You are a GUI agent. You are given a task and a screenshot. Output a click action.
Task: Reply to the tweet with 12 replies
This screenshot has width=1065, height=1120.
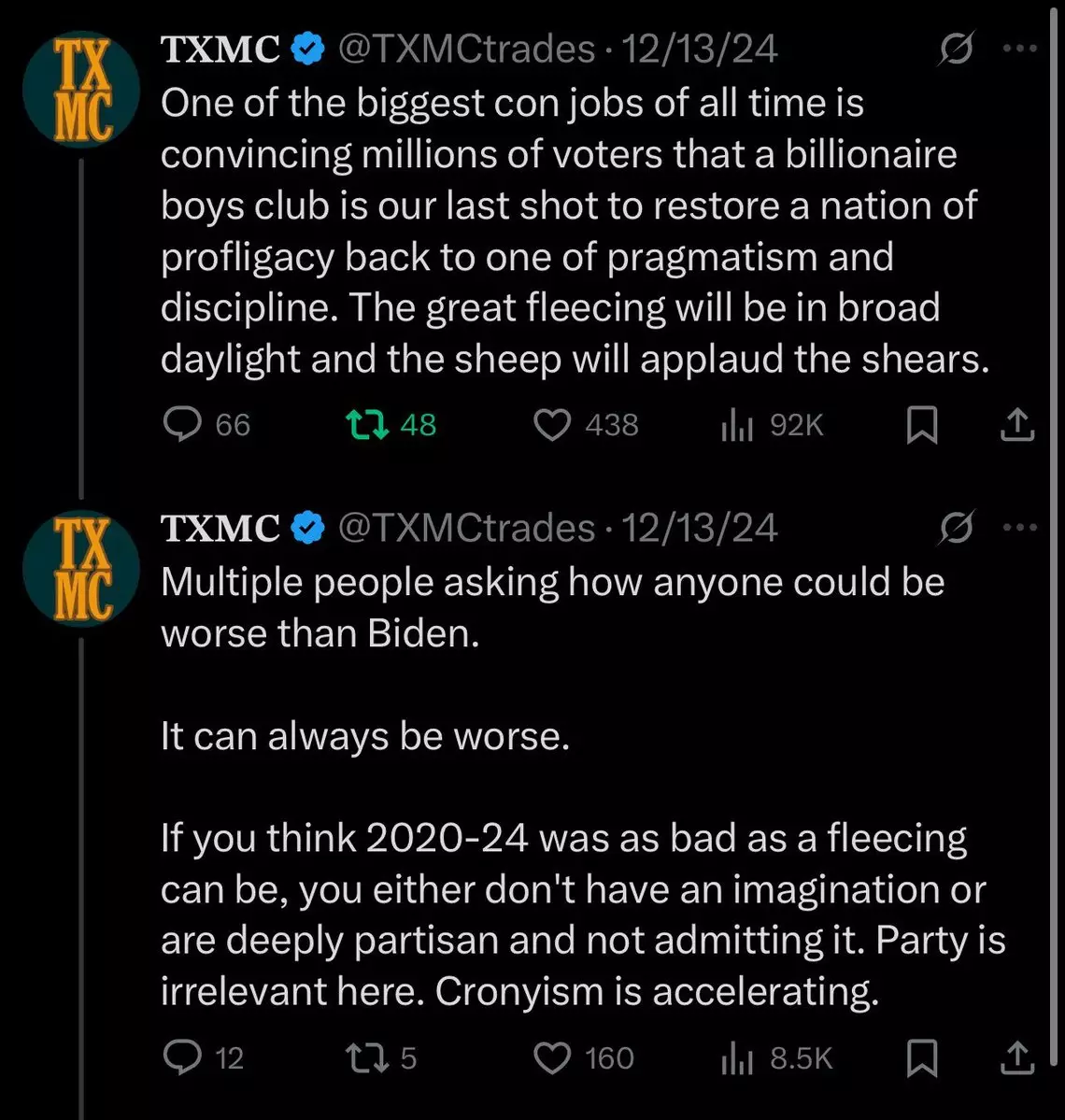(x=182, y=1057)
